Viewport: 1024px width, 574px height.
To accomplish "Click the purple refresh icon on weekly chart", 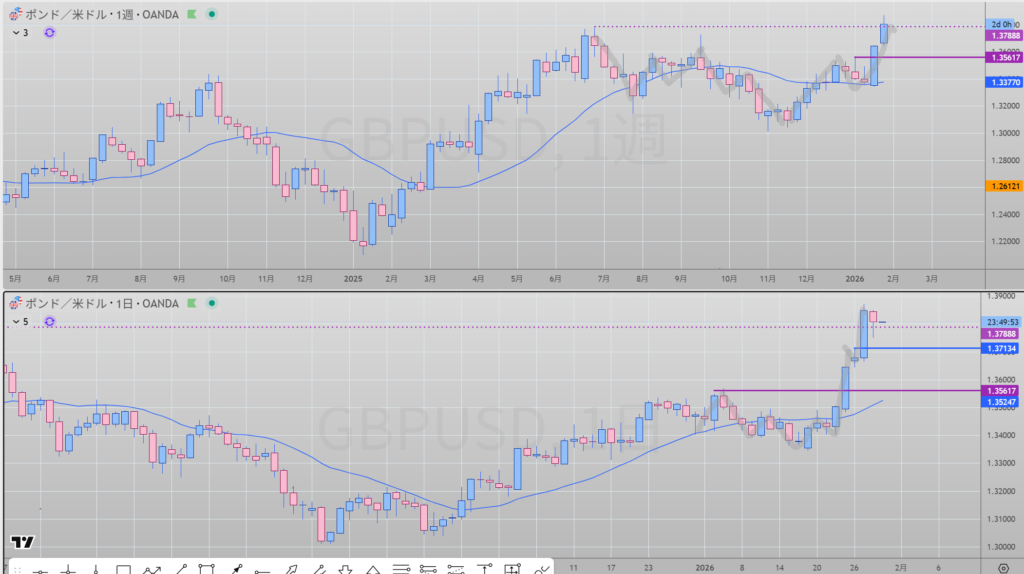I will 50,33.
